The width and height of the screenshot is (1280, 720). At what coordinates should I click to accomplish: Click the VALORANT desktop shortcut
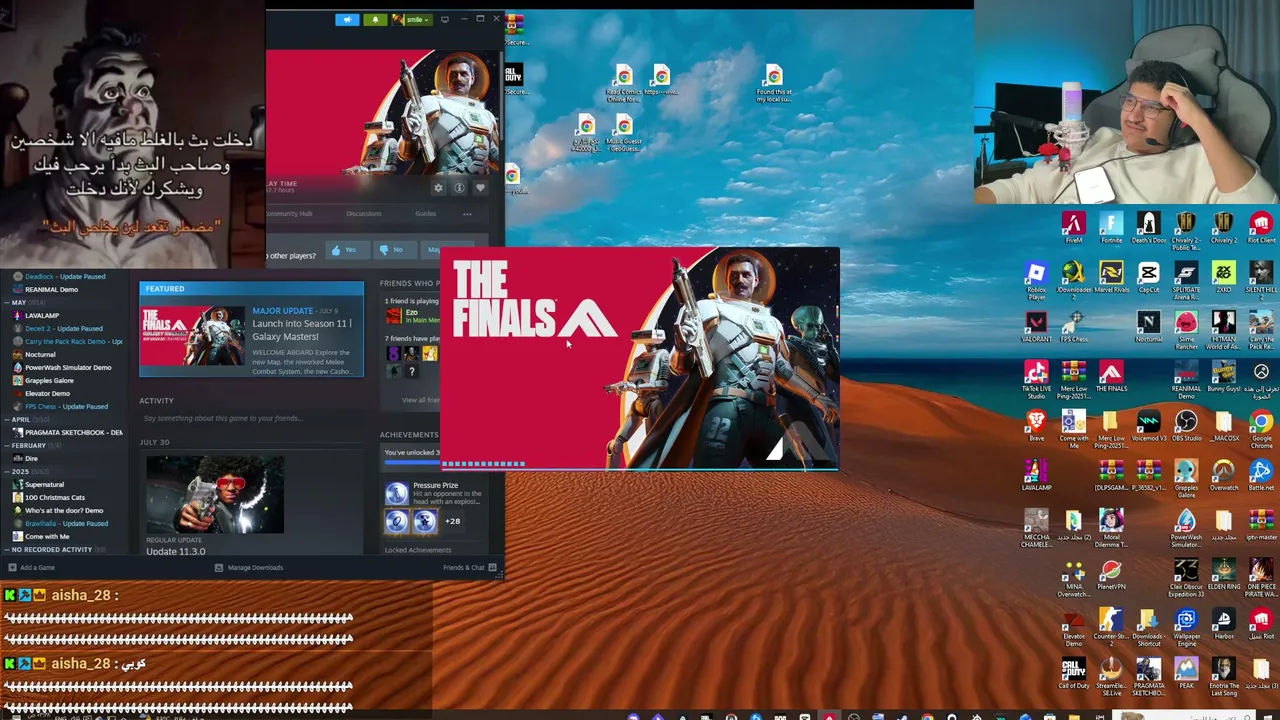point(1036,327)
